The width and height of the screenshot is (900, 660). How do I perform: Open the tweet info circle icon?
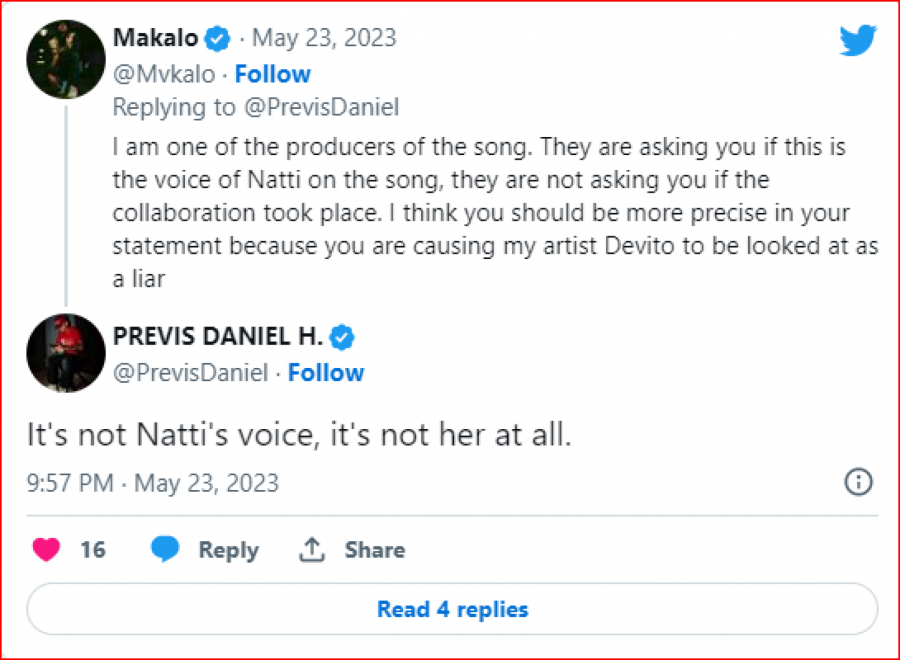point(859,482)
